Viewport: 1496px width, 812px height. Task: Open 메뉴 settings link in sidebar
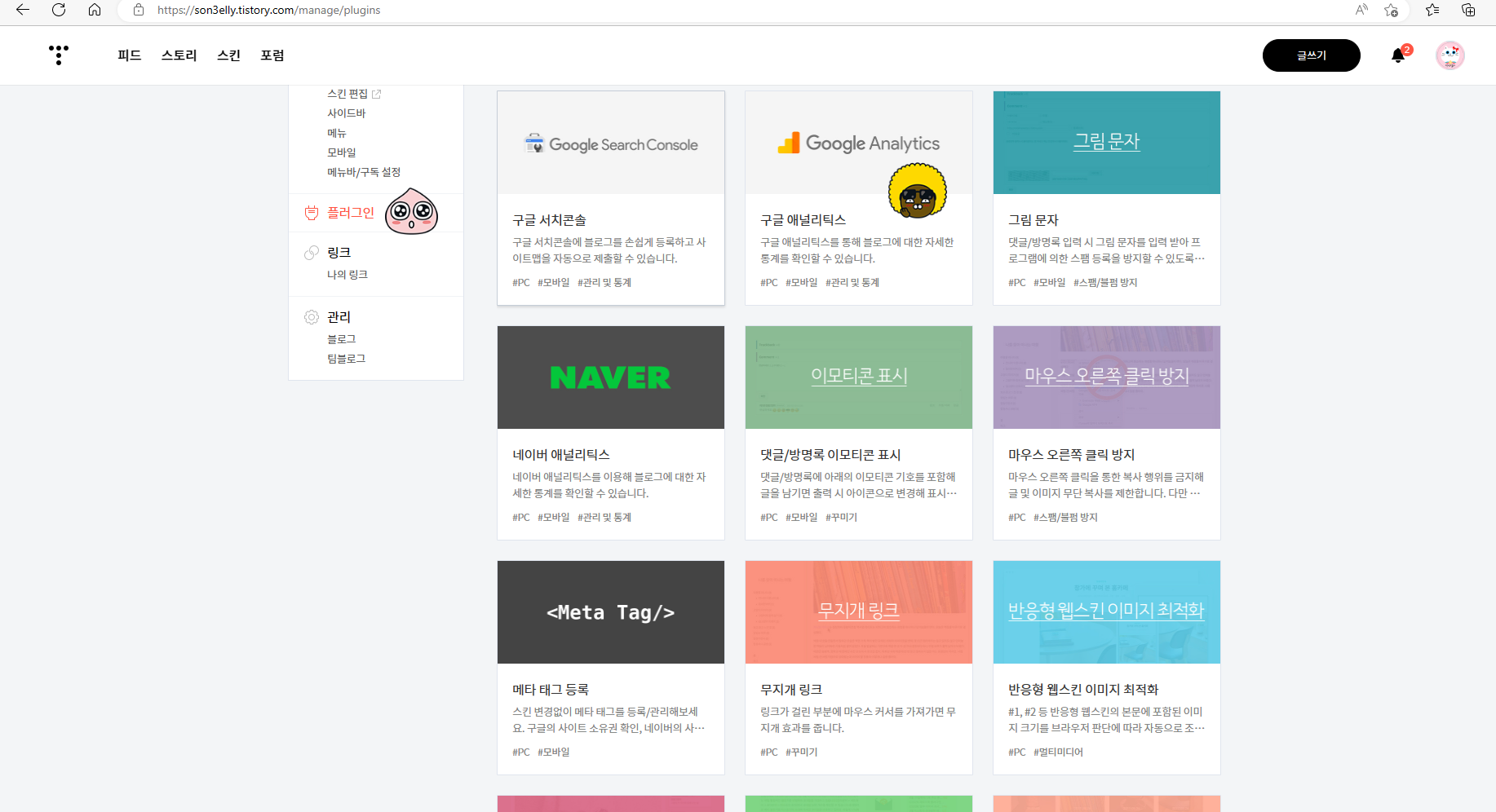point(337,133)
